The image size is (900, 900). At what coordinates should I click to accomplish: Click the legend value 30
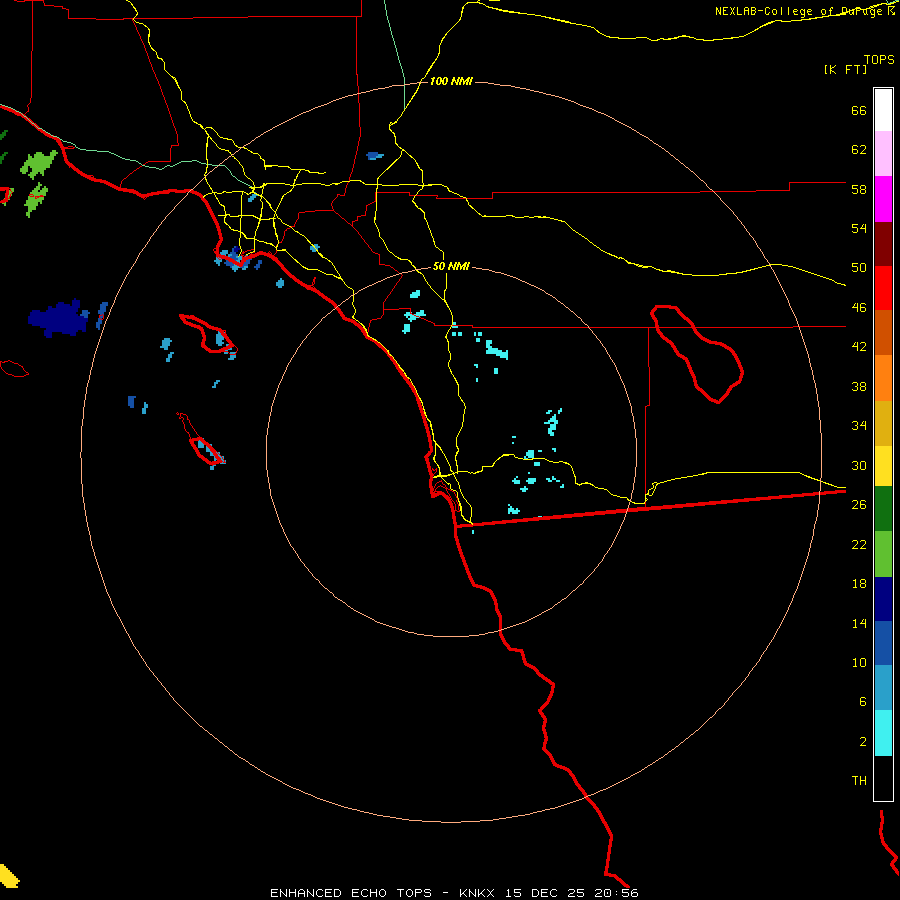pyautogui.click(x=859, y=465)
